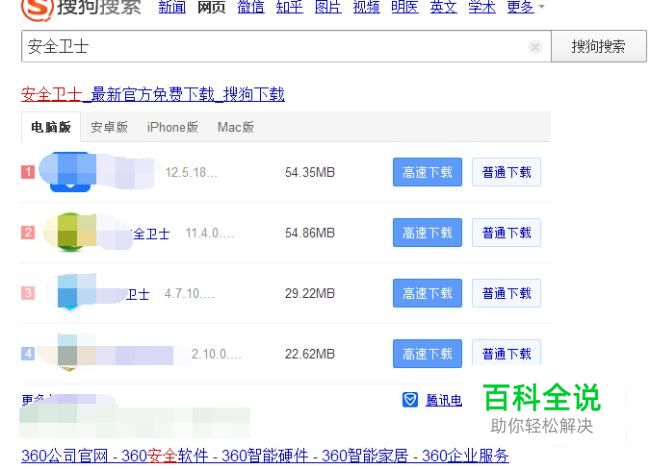Click 普通下载 for the 54.86MB item
Viewport: 650px width, 469px height.
tap(507, 233)
